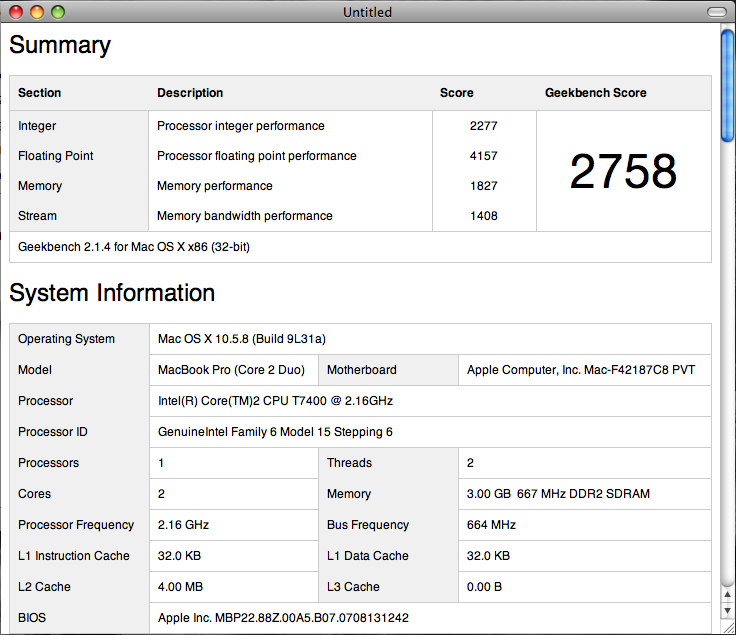
Task: Click the yellow minimize window button
Action: click(x=37, y=12)
